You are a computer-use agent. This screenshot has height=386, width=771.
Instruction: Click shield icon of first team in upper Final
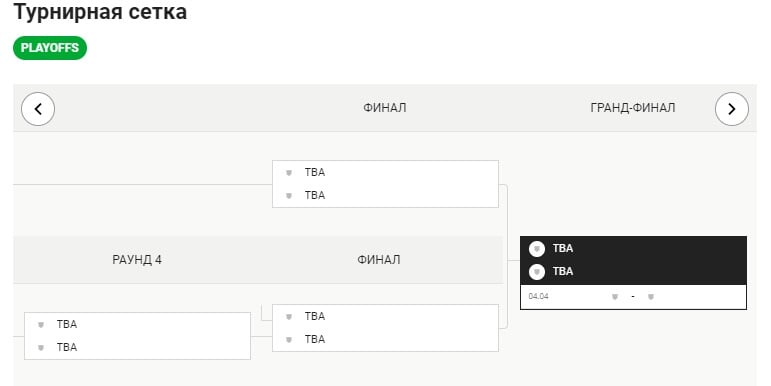point(289,173)
